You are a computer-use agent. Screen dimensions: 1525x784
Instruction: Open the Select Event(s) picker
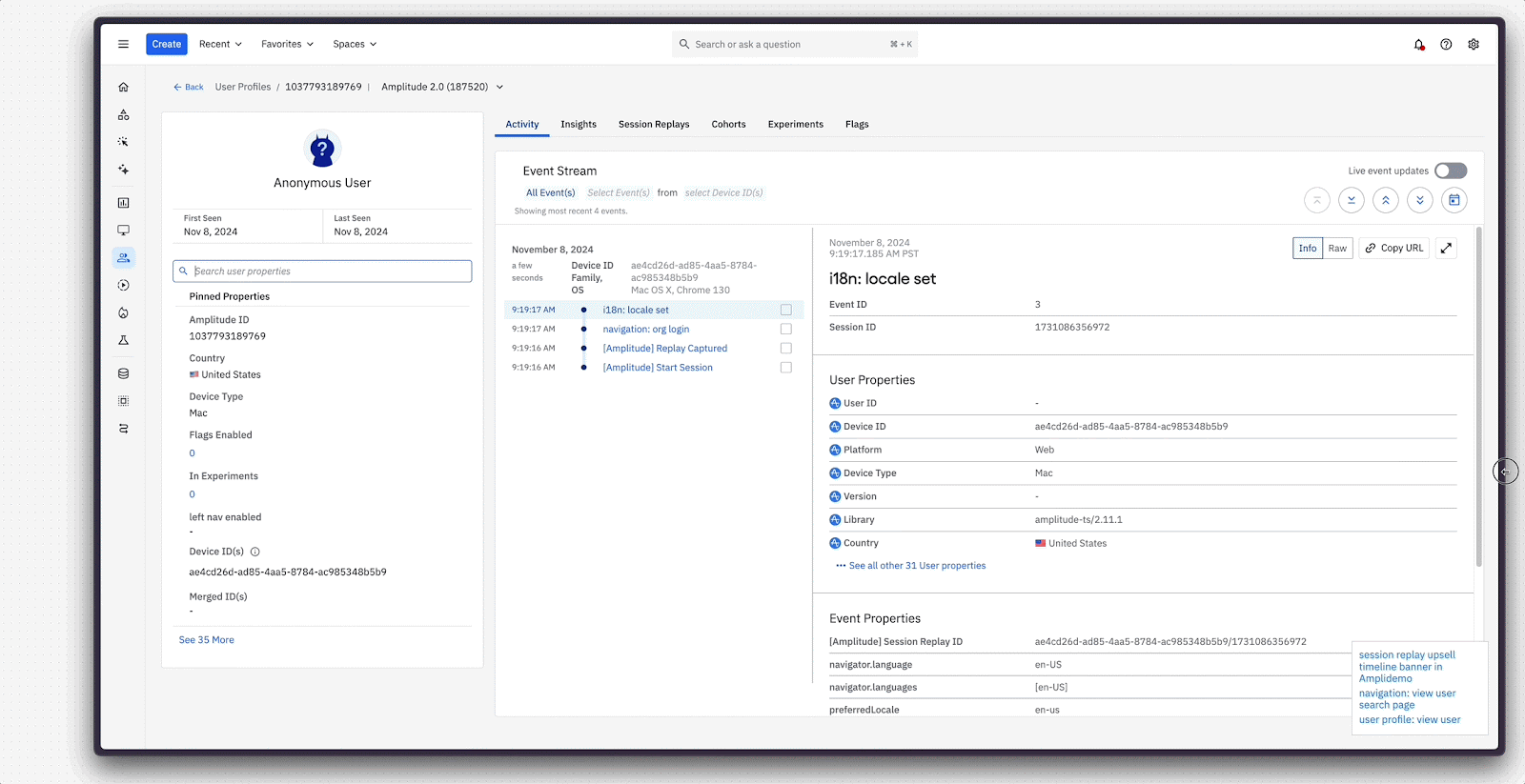click(619, 192)
